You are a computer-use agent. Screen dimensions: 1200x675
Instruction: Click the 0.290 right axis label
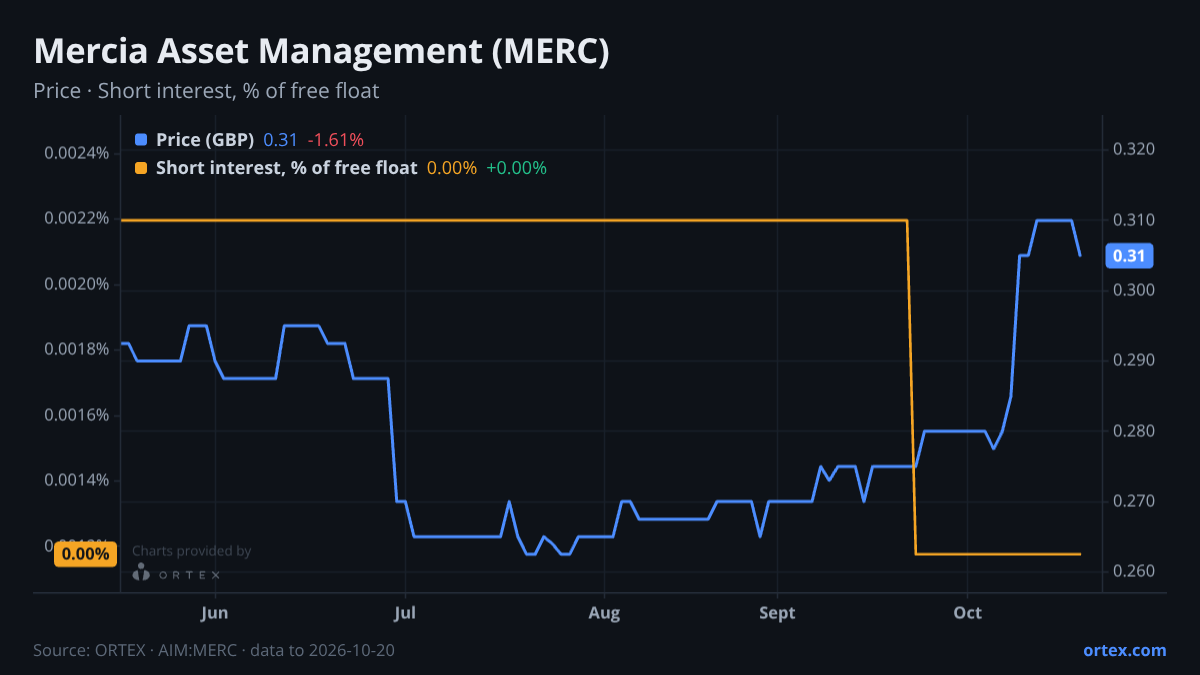point(1134,360)
